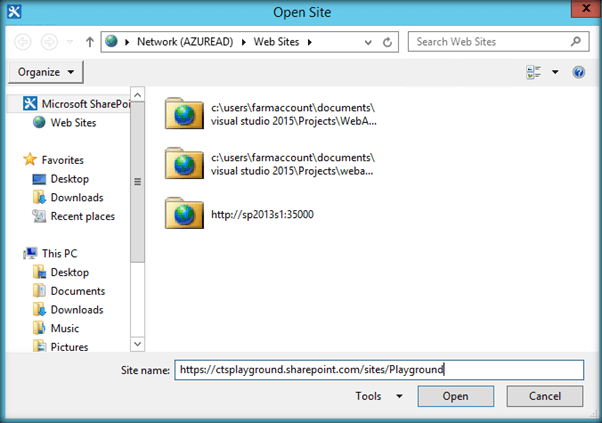Open Downloads under Favorites
Viewport: 602px width, 423px height.
[x=77, y=197]
